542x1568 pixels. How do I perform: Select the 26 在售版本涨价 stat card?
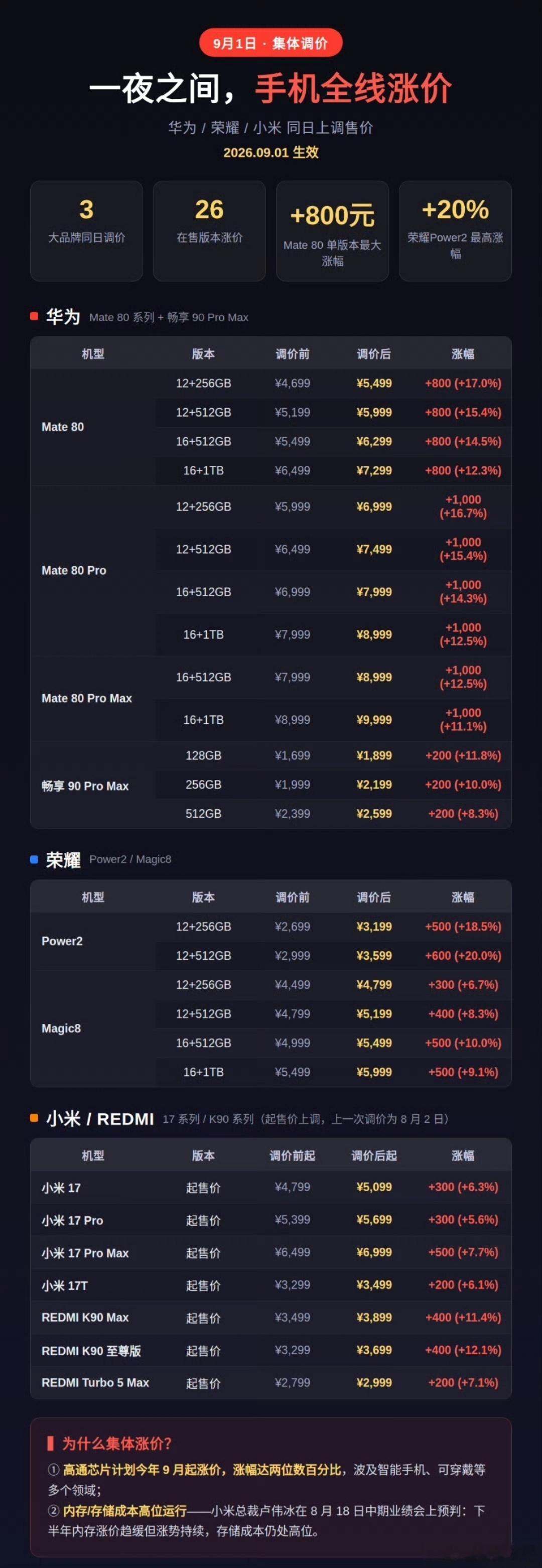pos(209,231)
